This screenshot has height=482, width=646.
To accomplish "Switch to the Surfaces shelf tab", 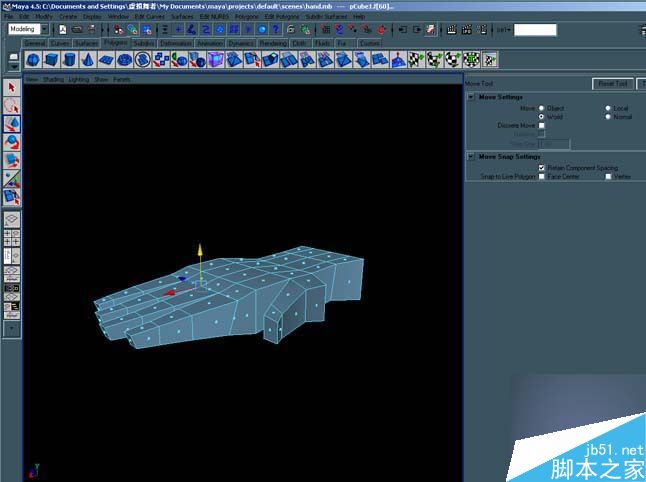I will pyautogui.click(x=87, y=43).
